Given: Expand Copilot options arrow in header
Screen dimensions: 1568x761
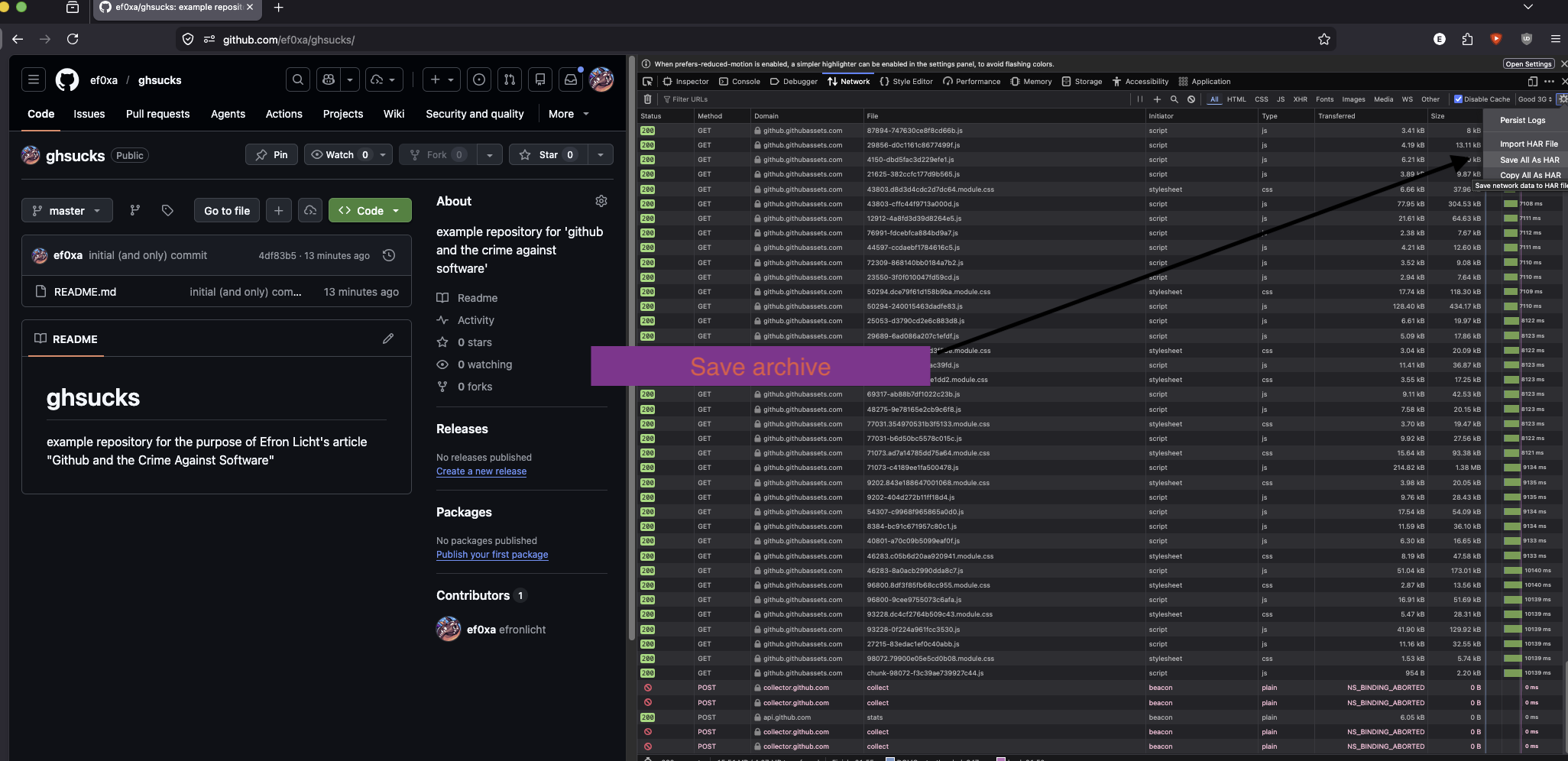Looking at the screenshot, I should (x=350, y=79).
